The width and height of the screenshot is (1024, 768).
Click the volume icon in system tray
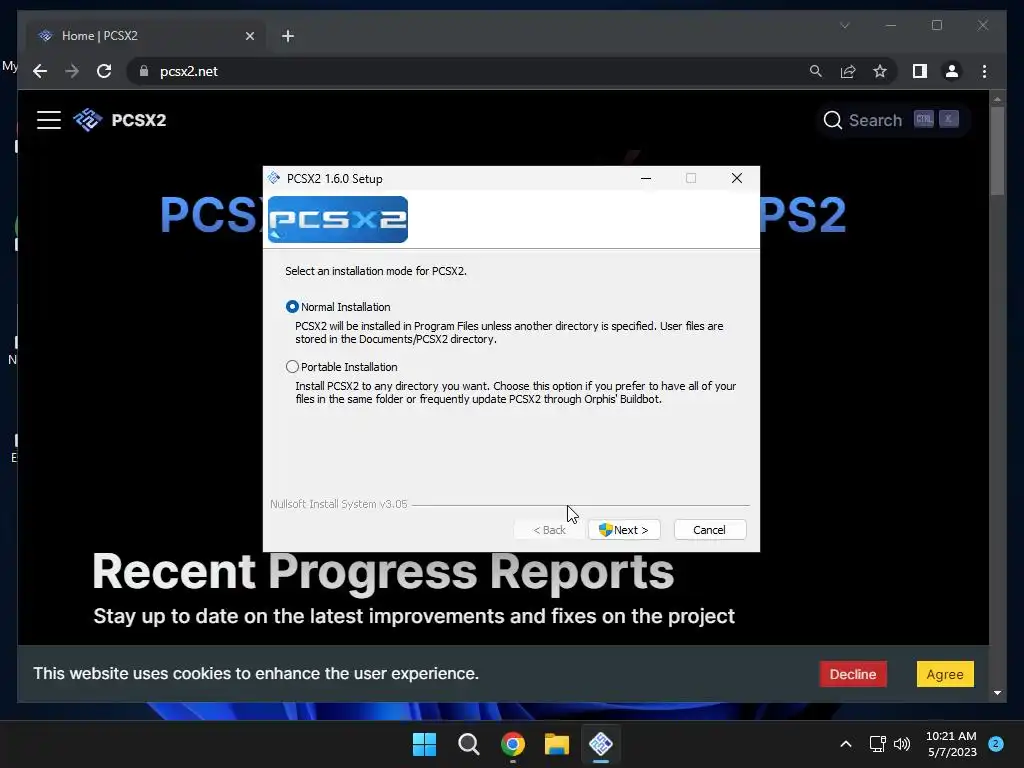tap(902, 744)
